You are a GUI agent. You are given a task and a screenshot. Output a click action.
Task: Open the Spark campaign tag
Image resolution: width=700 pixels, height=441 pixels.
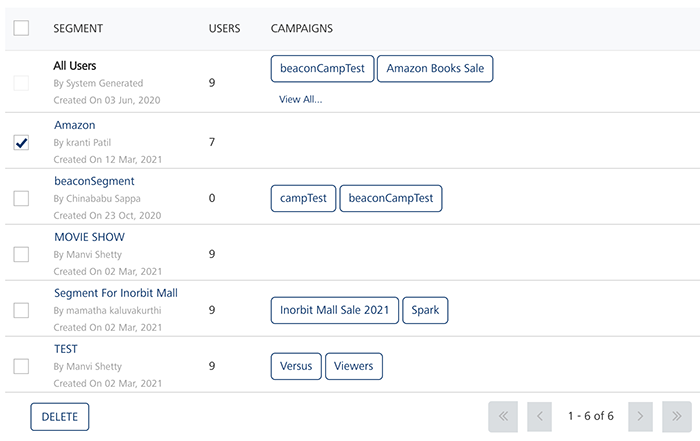tap(426, 310)
